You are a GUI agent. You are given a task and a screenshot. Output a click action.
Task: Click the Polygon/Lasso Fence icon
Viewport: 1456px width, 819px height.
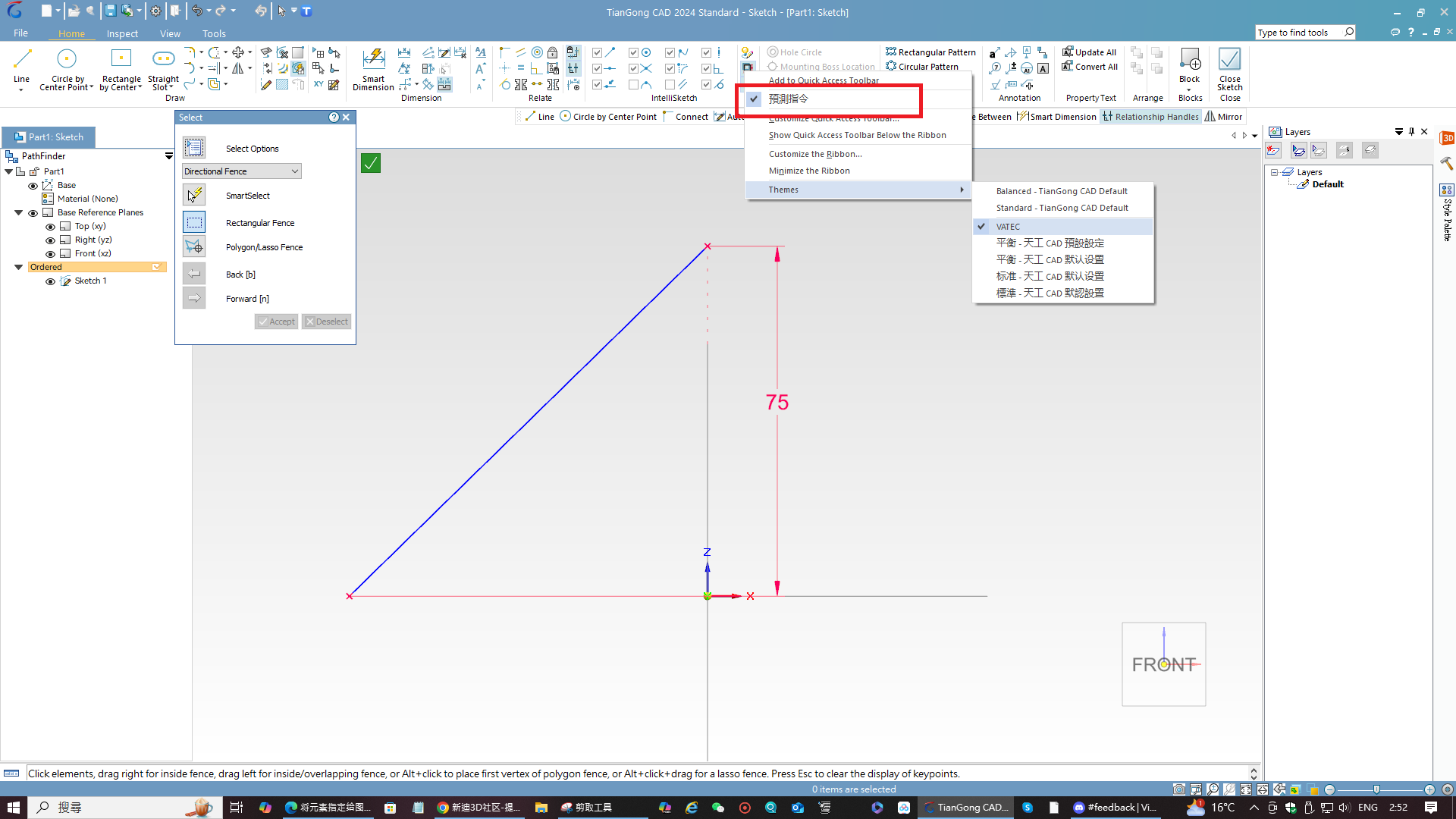pos(194,246)
